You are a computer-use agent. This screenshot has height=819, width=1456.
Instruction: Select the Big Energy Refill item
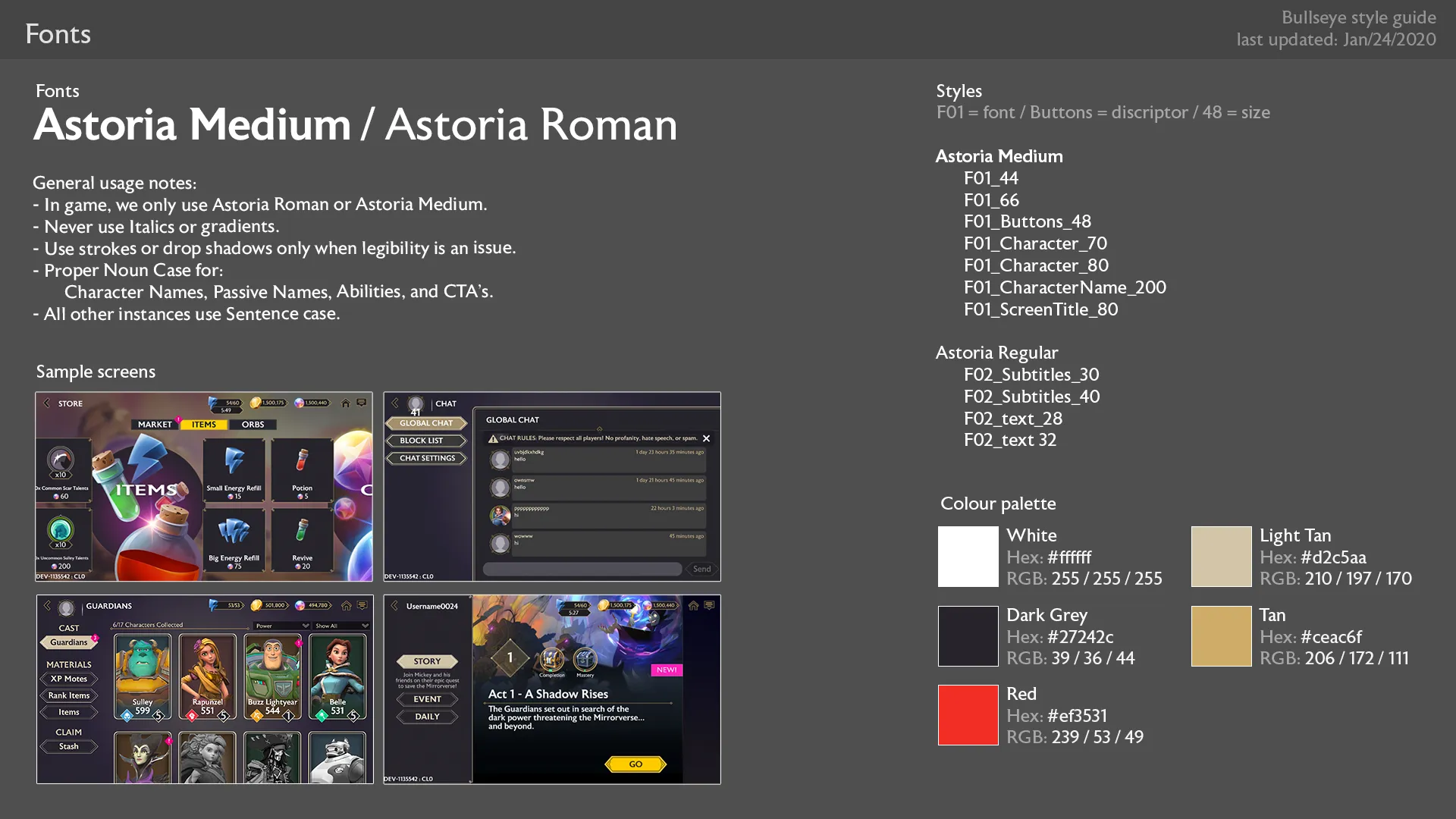pyautogui.click(x=234, y=540)
